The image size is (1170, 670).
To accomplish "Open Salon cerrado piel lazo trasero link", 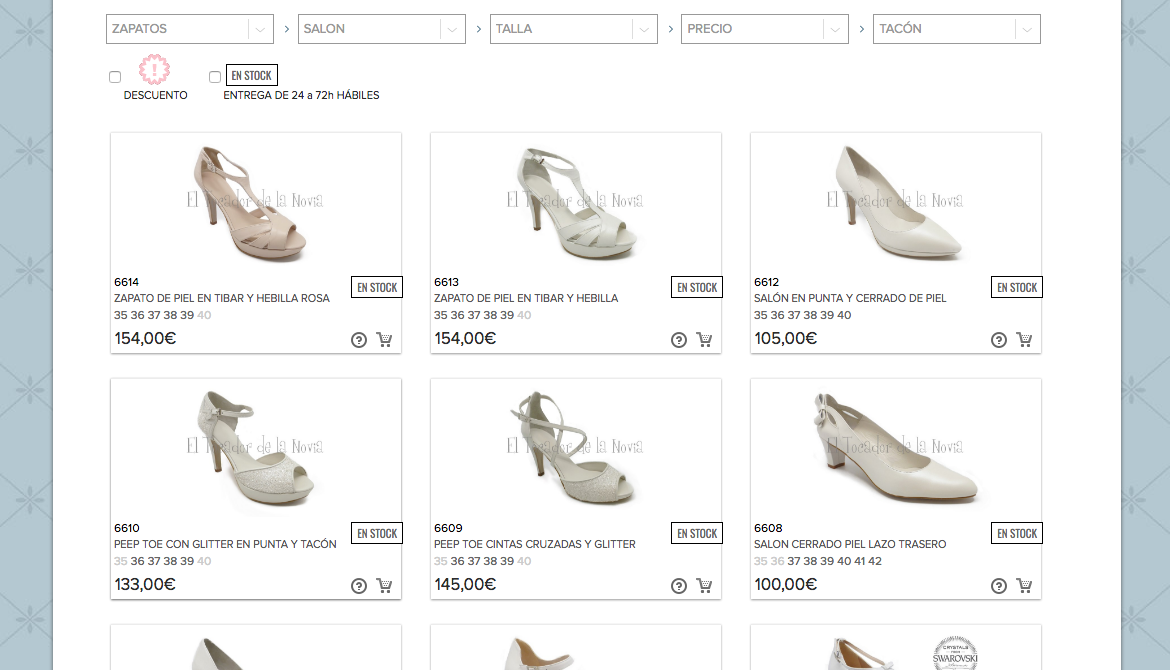I will [850, 544].
